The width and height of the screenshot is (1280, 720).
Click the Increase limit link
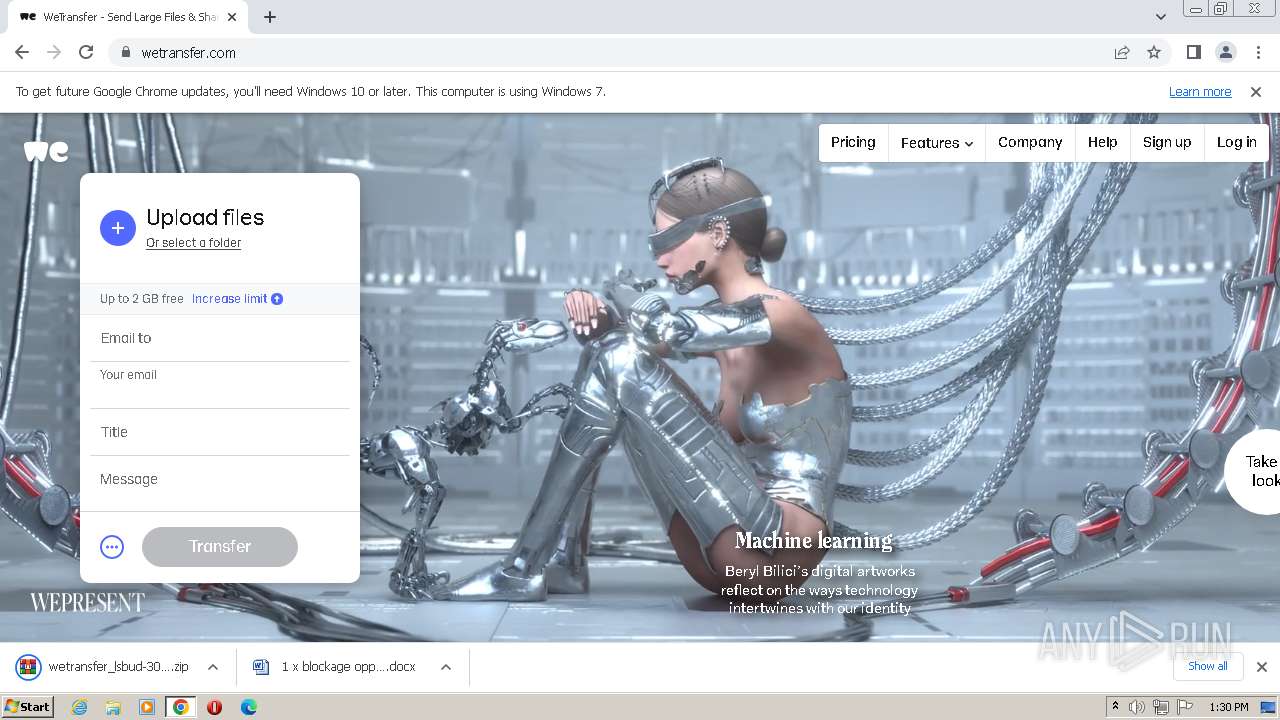tap(229, 299)
